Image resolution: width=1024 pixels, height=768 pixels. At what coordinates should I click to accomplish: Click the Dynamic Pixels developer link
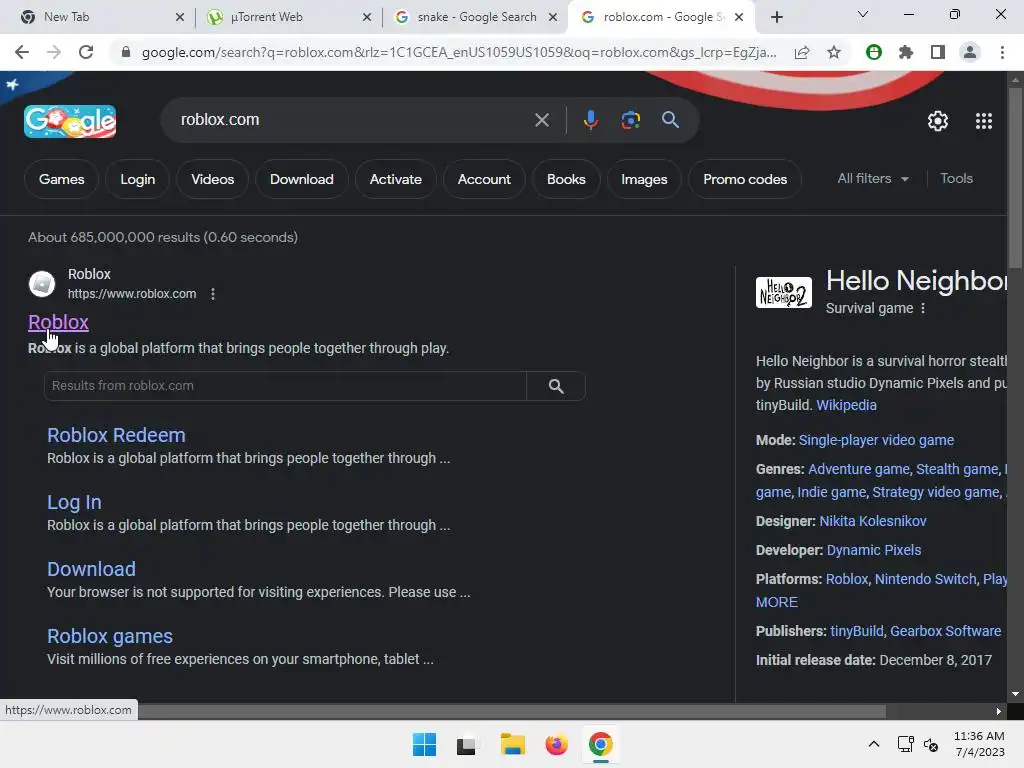point(874,551)
